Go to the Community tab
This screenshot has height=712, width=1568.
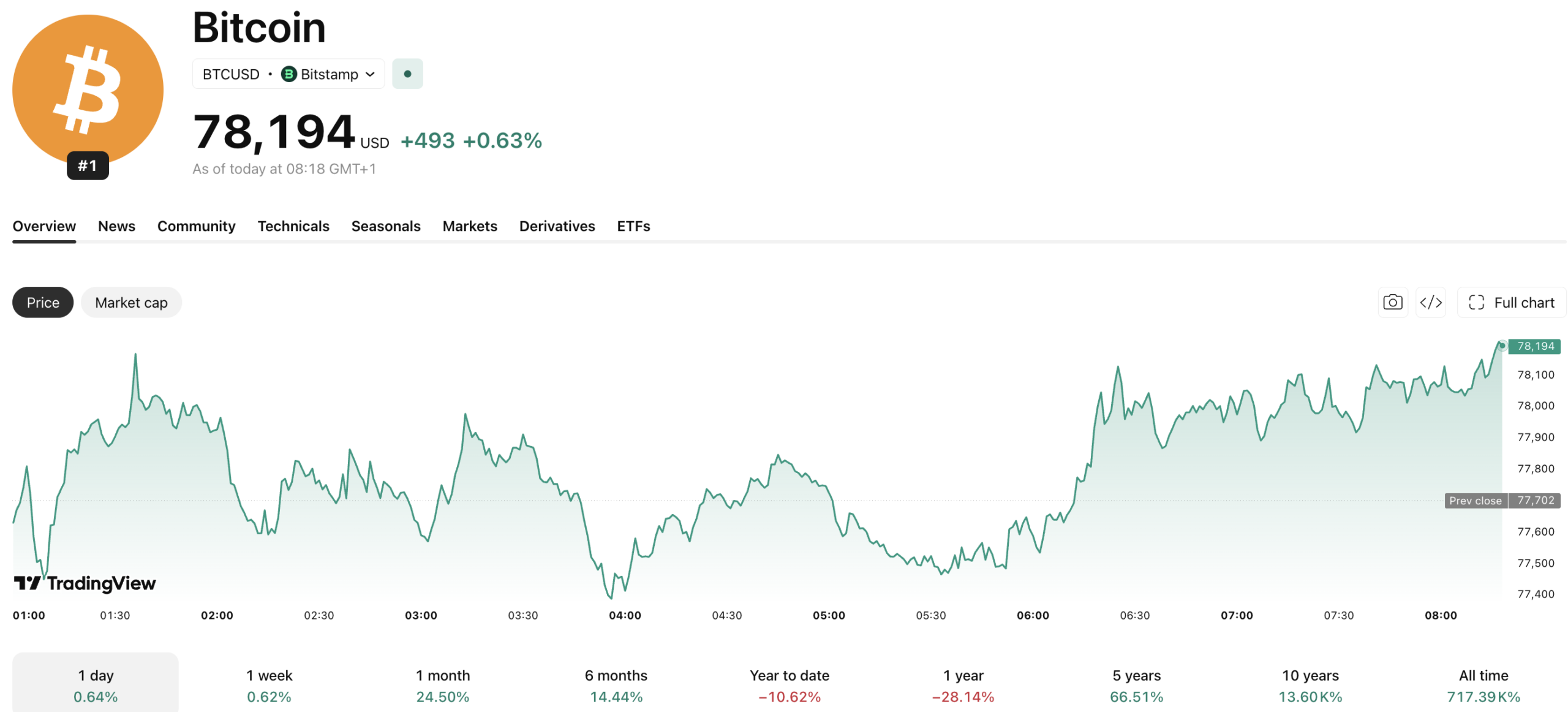tap(196, 226)
